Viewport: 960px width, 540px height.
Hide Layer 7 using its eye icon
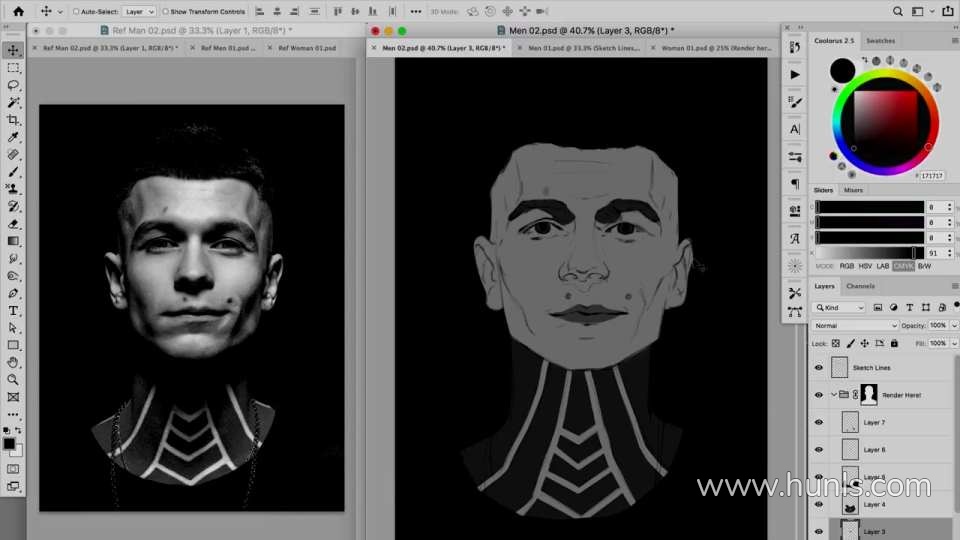[818, 423]
